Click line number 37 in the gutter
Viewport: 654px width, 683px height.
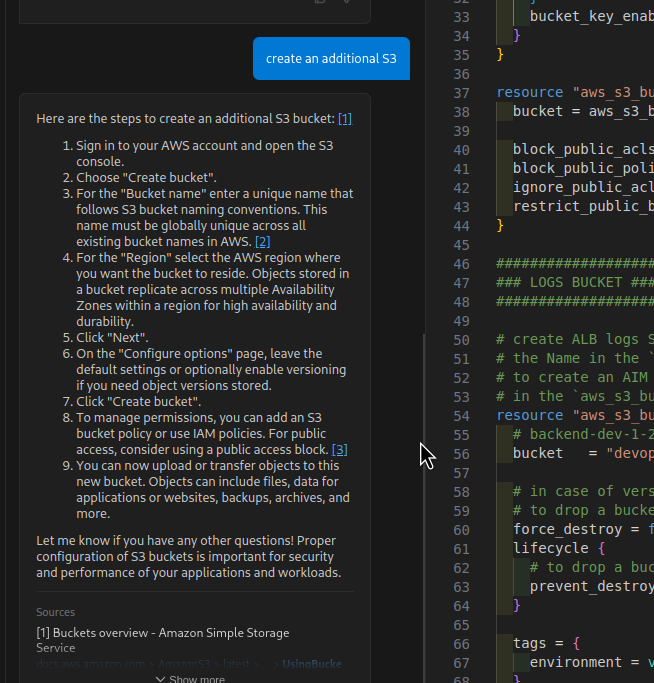(461, 93)
